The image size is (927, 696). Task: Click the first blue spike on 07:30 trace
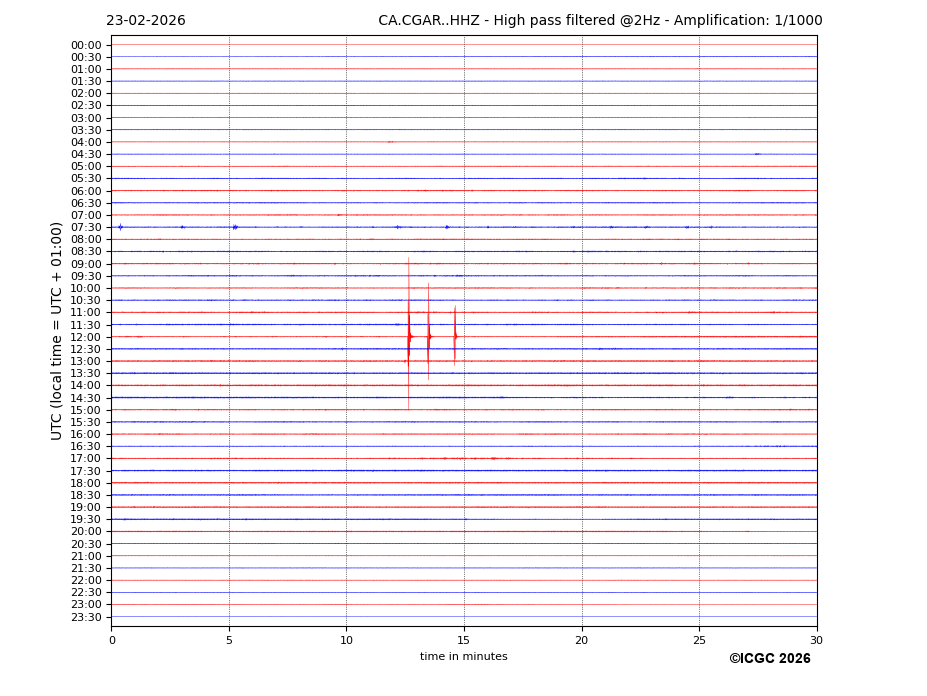tap(120, 227)
